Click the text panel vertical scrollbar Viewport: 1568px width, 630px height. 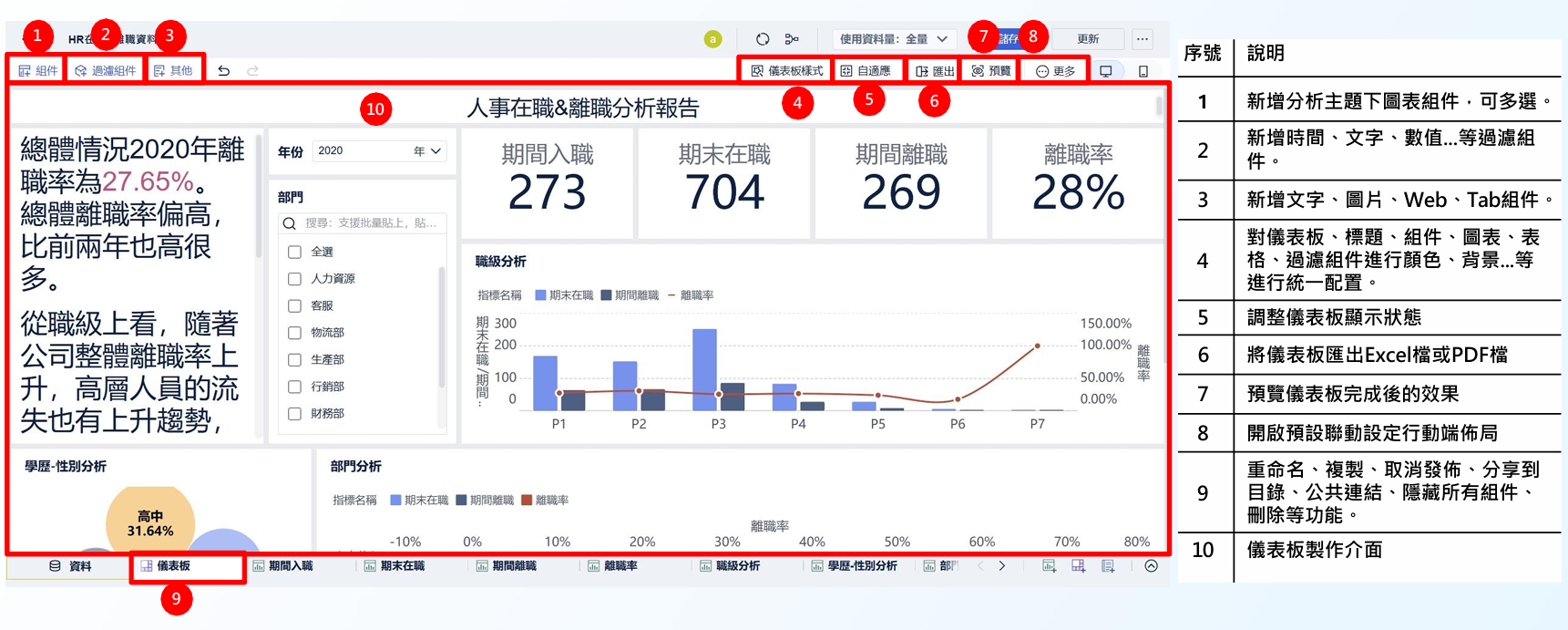coord(259,196)
